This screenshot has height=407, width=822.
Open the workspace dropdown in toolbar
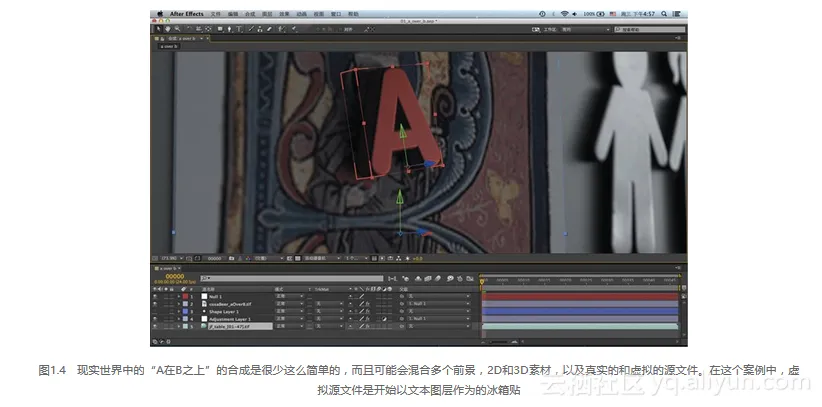(586, 30)
